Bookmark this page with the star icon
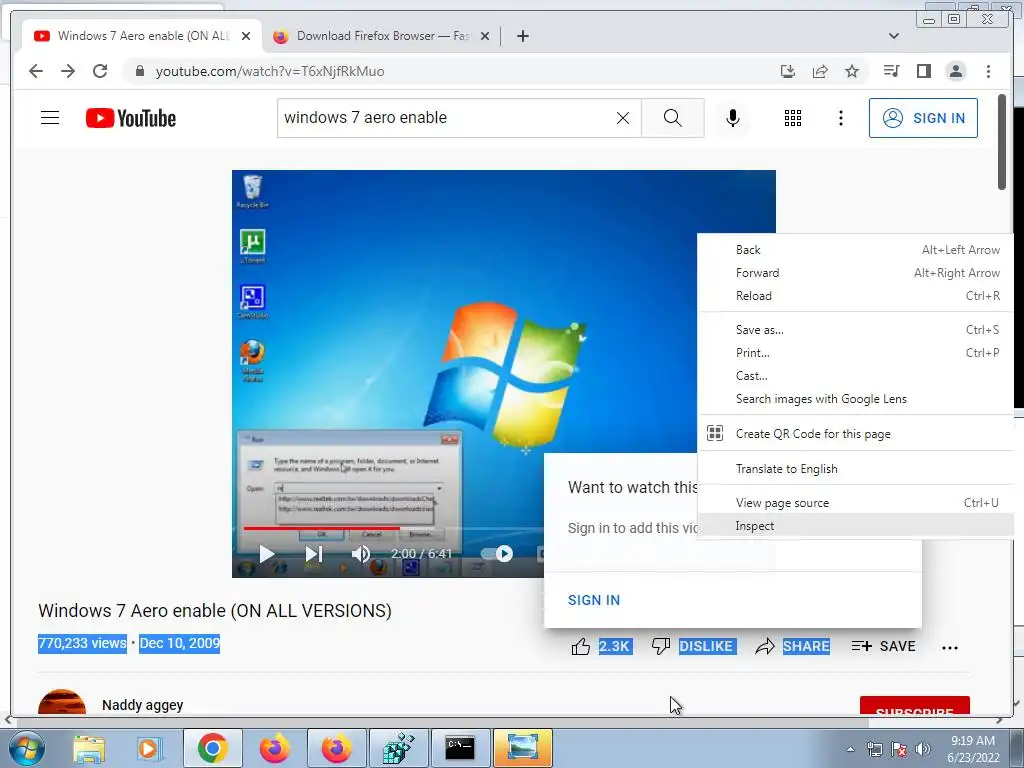 point(852,71)
